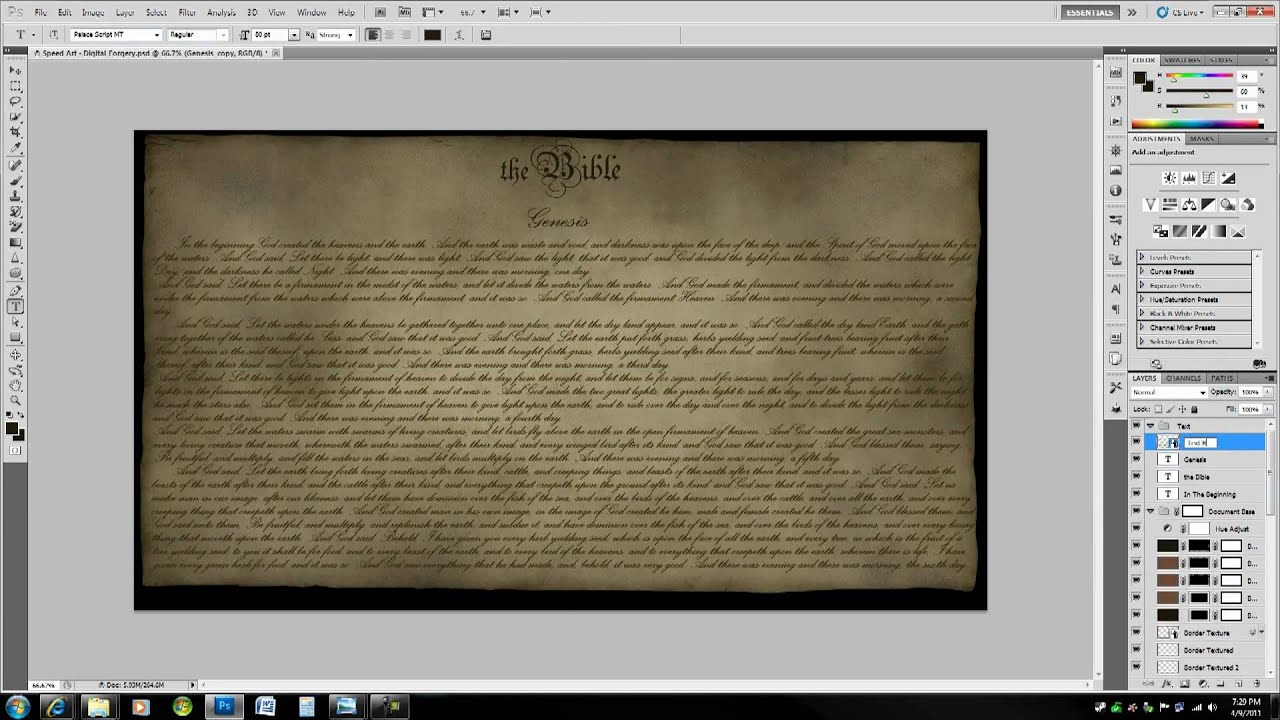Toggle the lock transparent pixels option
The width and height of the screenshot is (1280, 720).
[x=1160, y=409]
